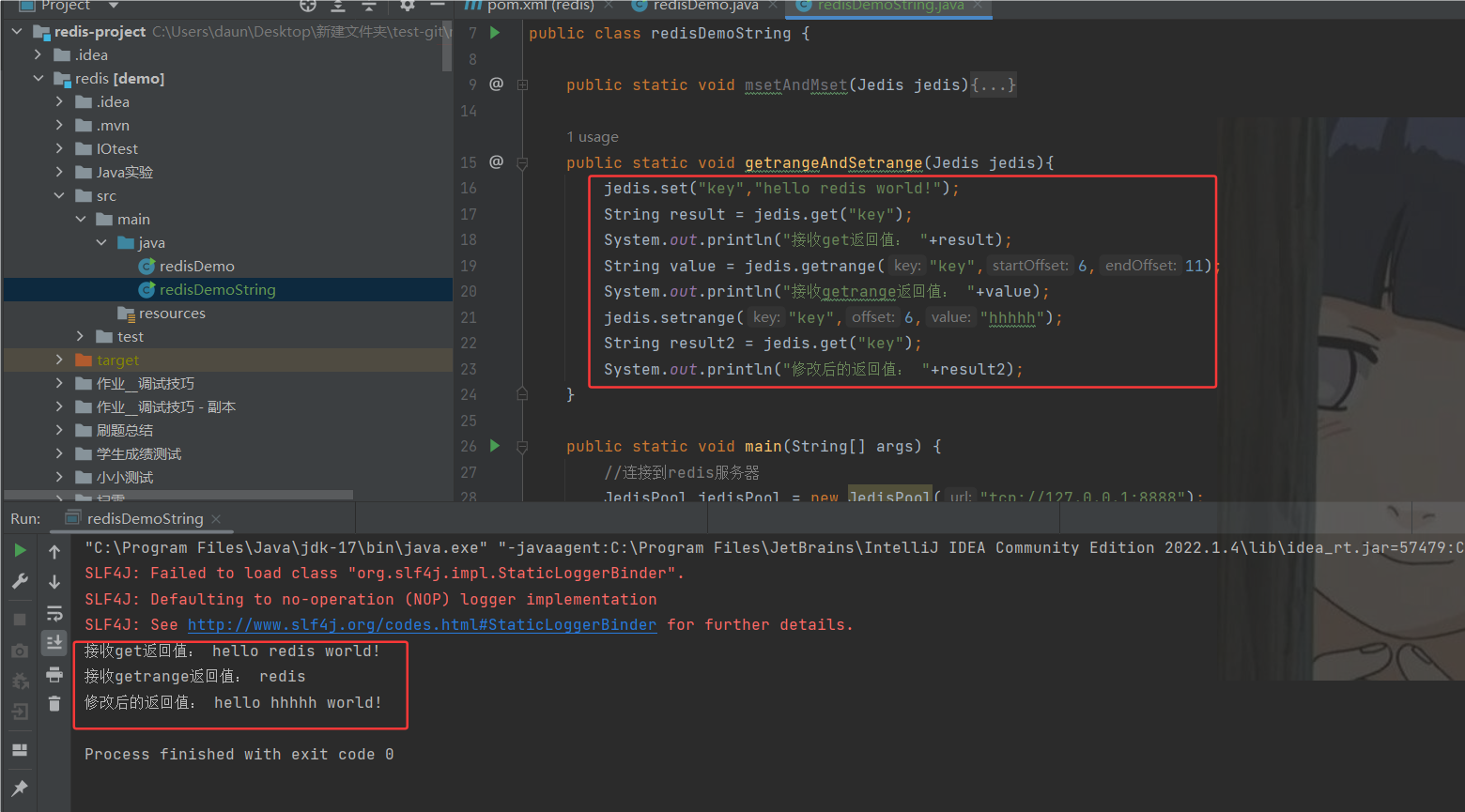Fold getrangeAndSetrange method at line 15 gutter

(x=522, y=162)
